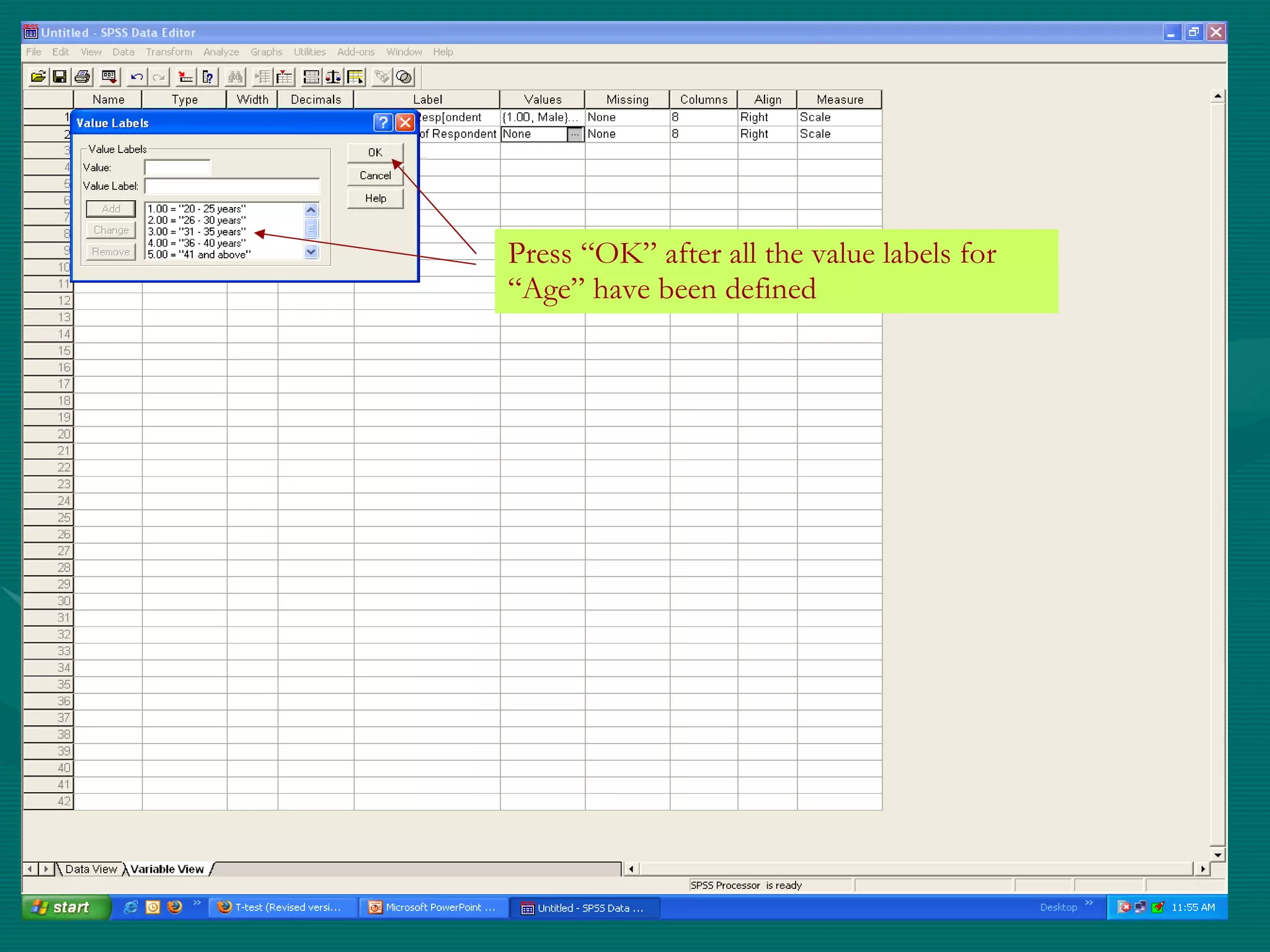This screenshot has width=1270, height=952.
Task: Click the Use Sets circles icon
Action: coord(404,77)
